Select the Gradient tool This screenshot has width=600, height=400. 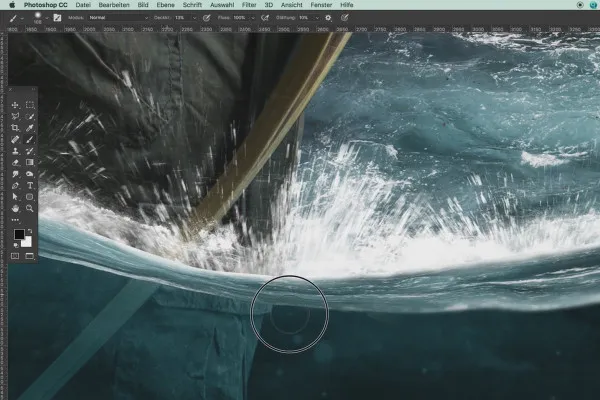(29, 162)
